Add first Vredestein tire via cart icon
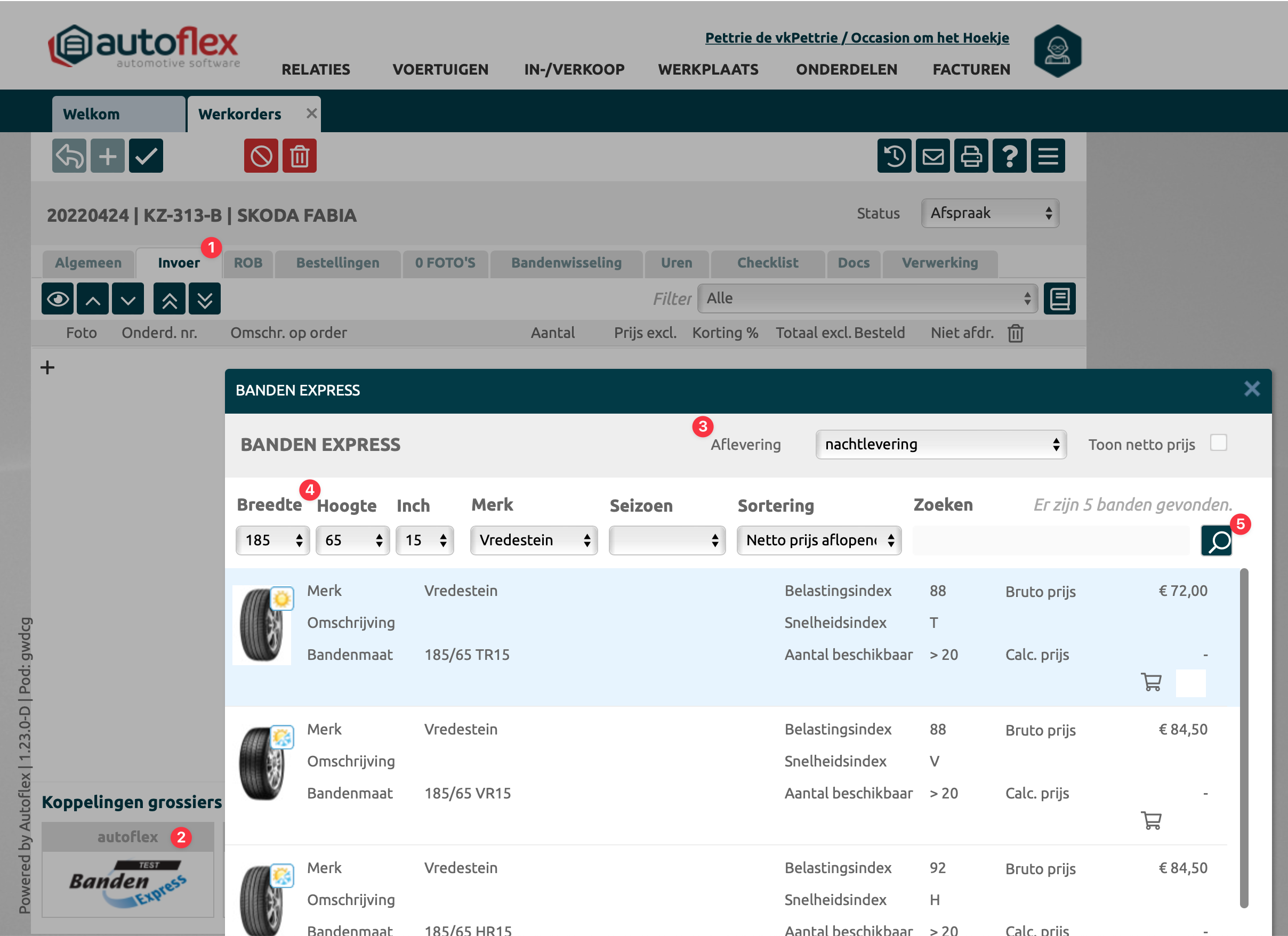Screen dimensions: 1288x936 tap(1151, 682)
